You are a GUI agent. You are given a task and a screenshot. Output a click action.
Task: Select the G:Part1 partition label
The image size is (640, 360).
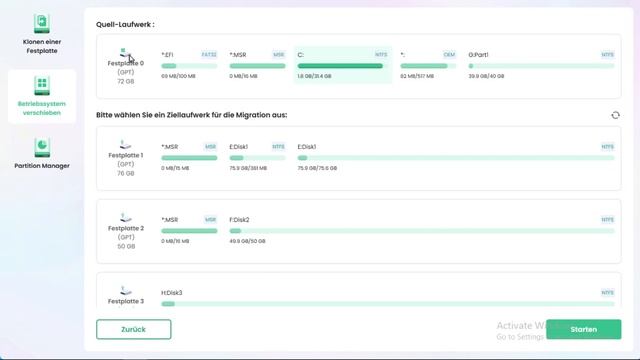pos(478,55)
